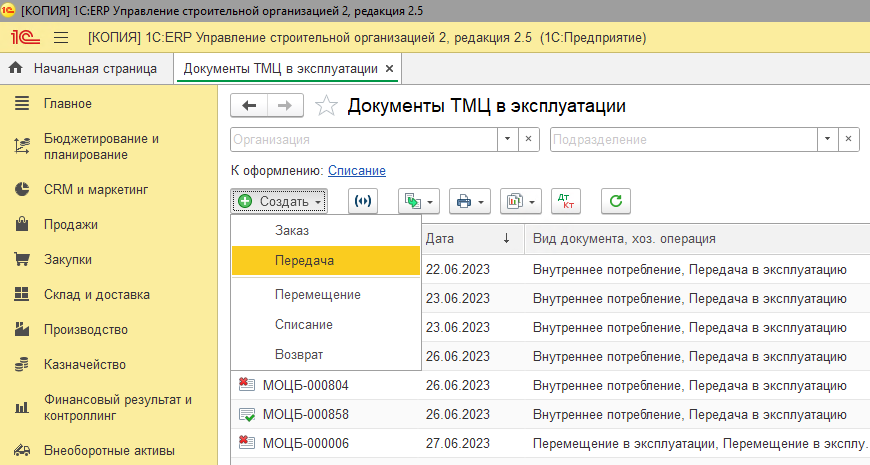Open the Казначейство section in sidebar
Screen dimensions: 870x465
coord(84,365)
